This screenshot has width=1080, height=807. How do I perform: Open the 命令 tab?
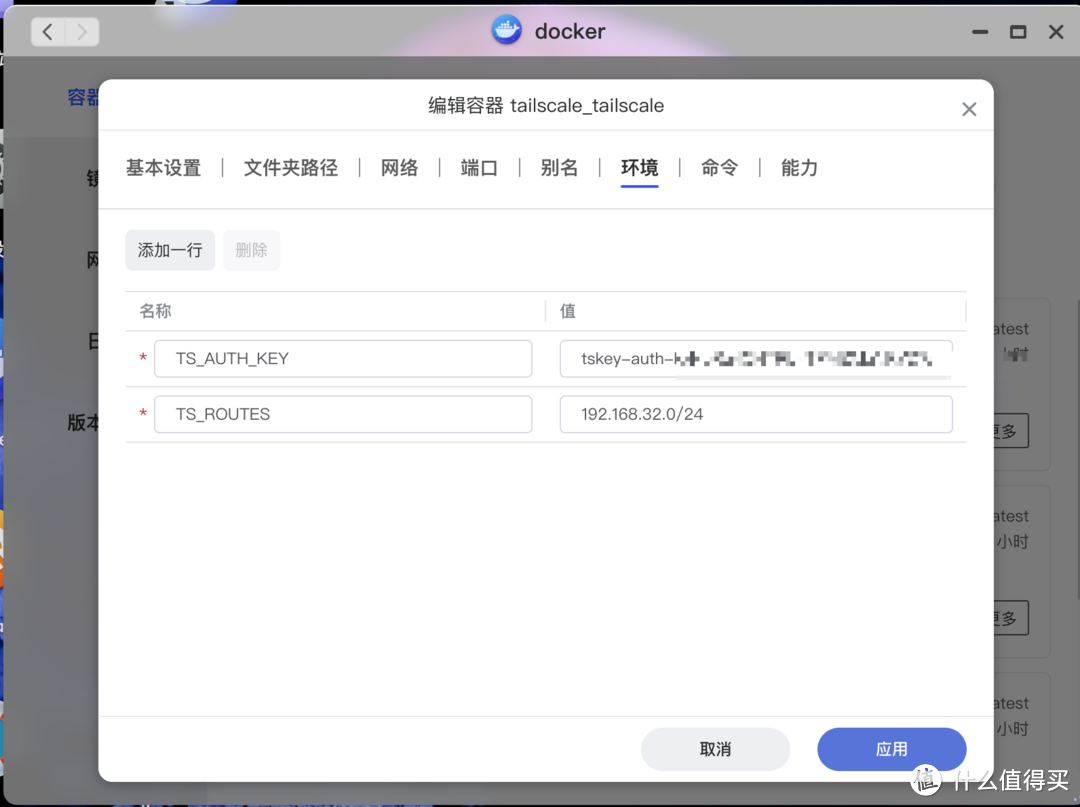(x=719, y=167)
